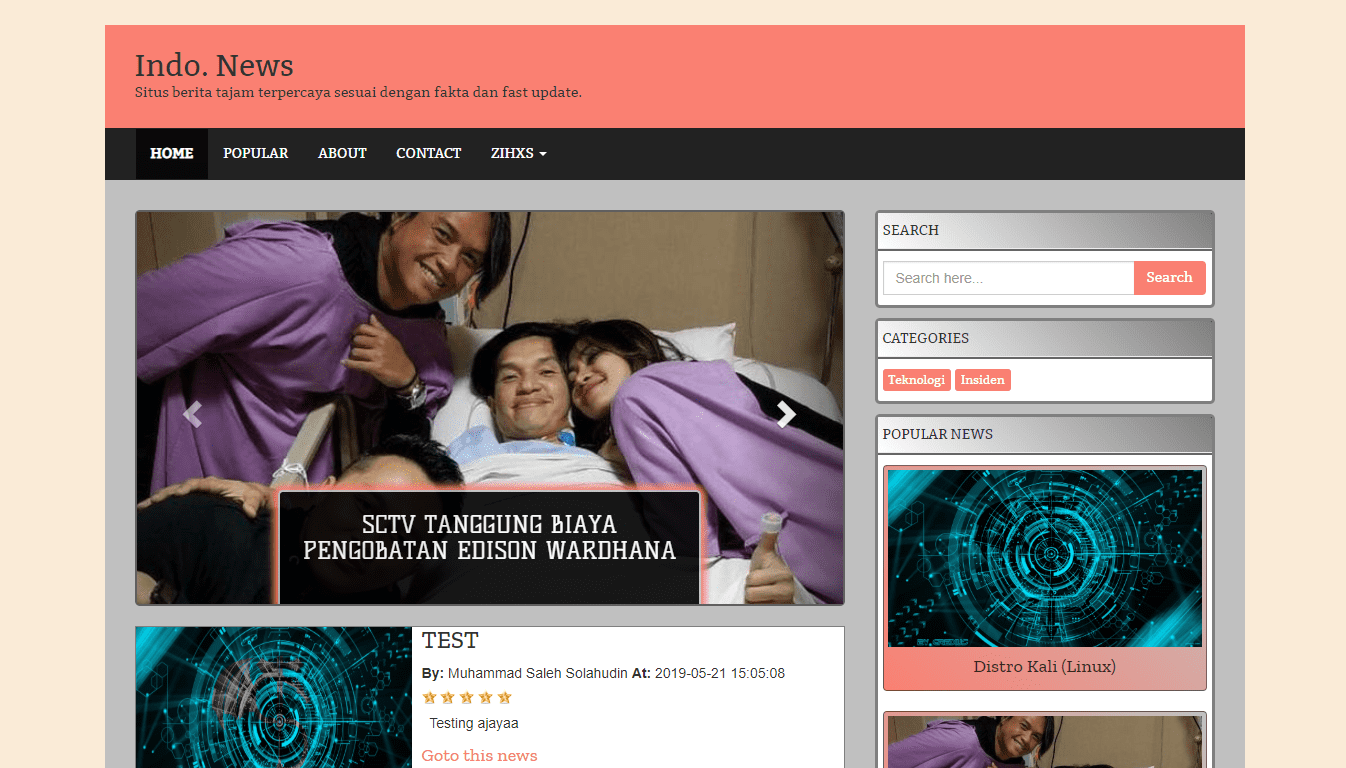Open the Distro Kali (Linux) title link
Screen dimensions: 1346x768
point(1044,667)
